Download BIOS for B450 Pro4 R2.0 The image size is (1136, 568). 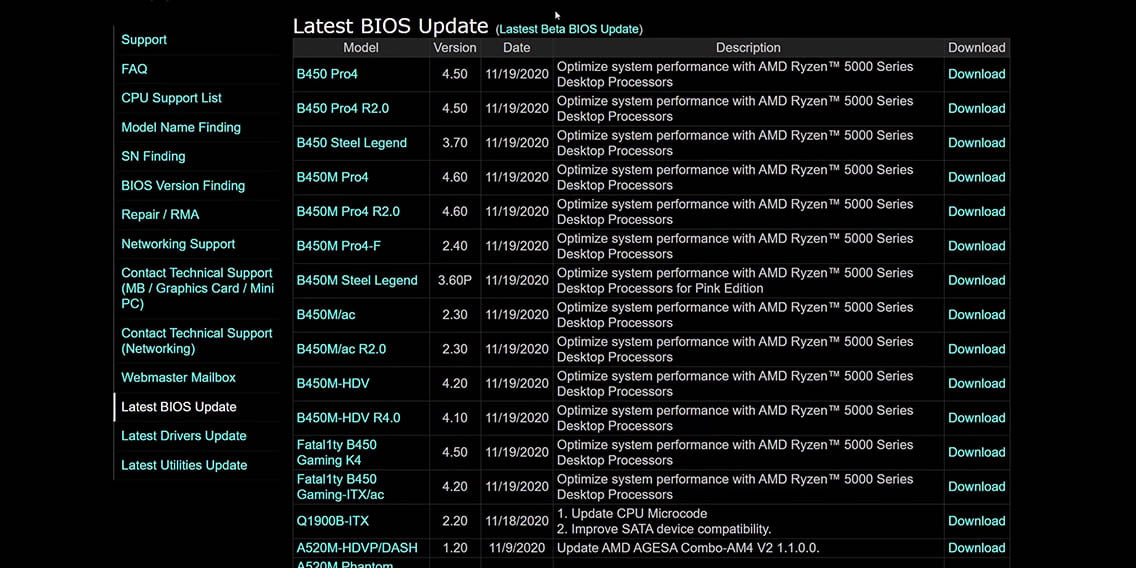click(x=977, y=109)
